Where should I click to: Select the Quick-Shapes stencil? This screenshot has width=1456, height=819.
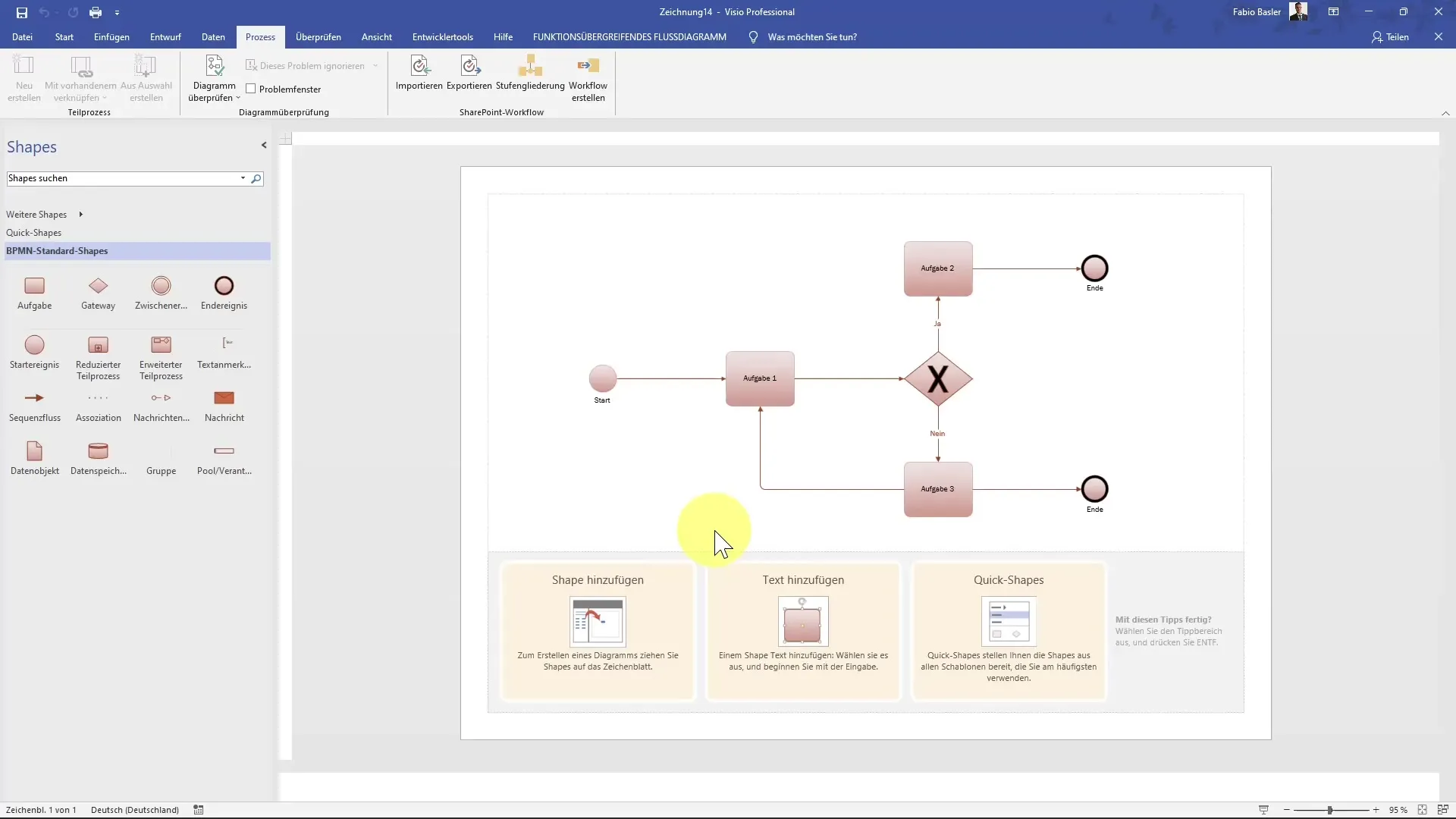pyautogui.click(x=33, y=233)
